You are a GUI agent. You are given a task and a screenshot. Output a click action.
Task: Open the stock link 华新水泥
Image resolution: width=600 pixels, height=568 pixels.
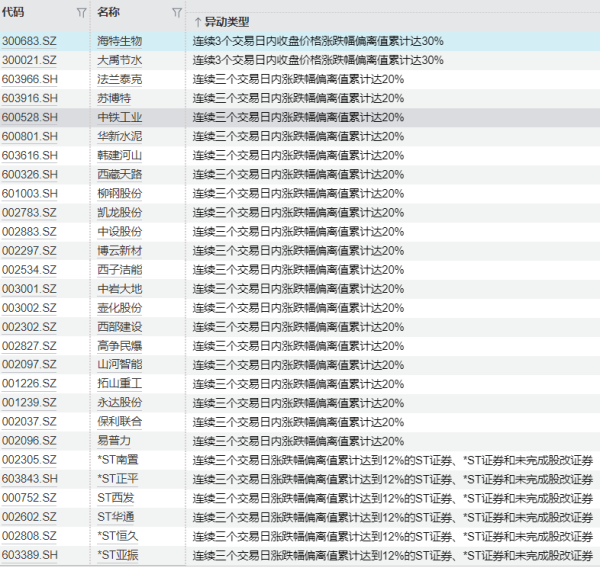click(119, 136)
